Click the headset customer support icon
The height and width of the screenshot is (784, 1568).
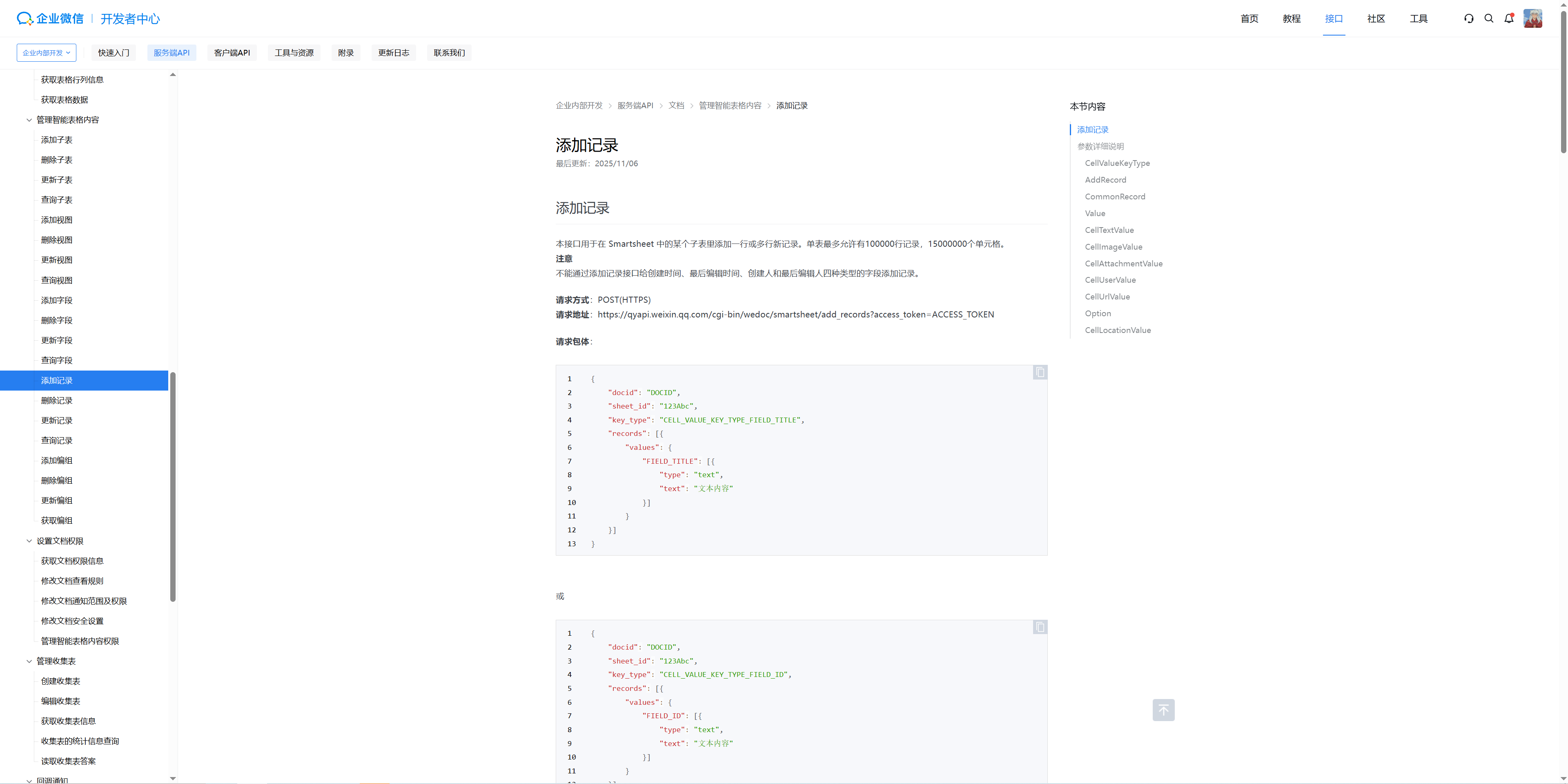pos(1469,18)
